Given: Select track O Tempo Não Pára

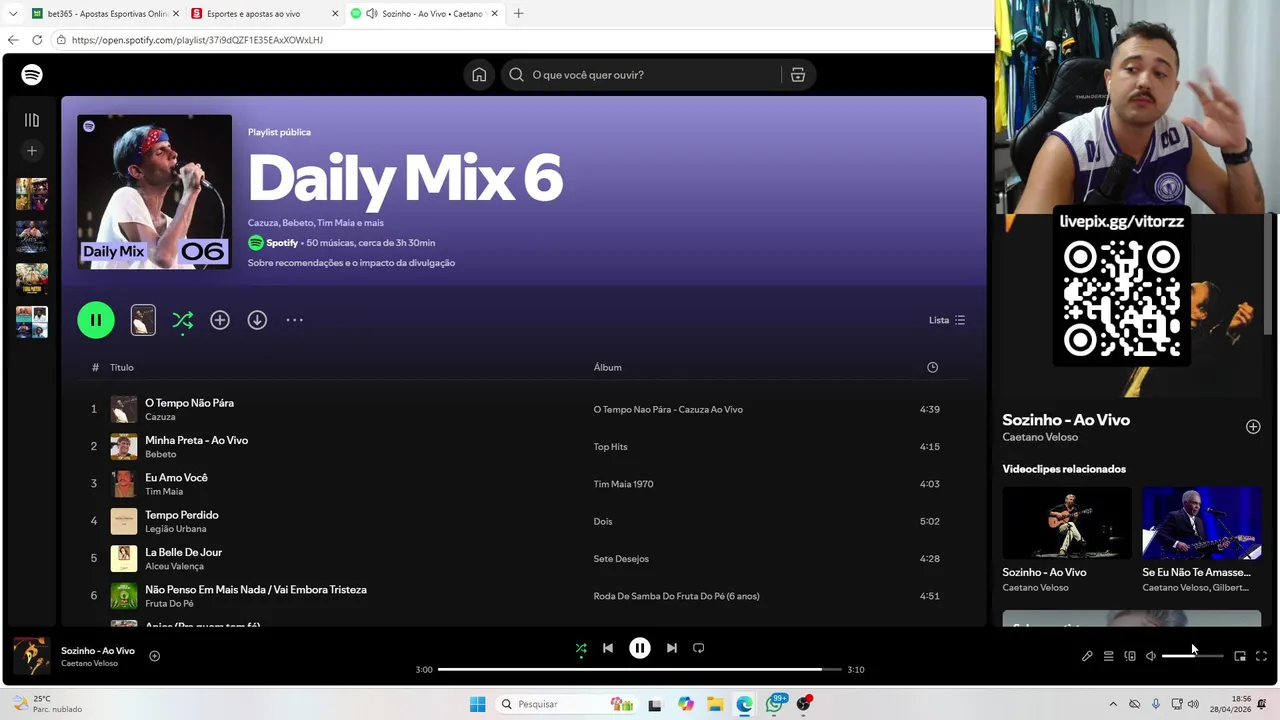Looking at the screenshot, I should tap(189, 403).
